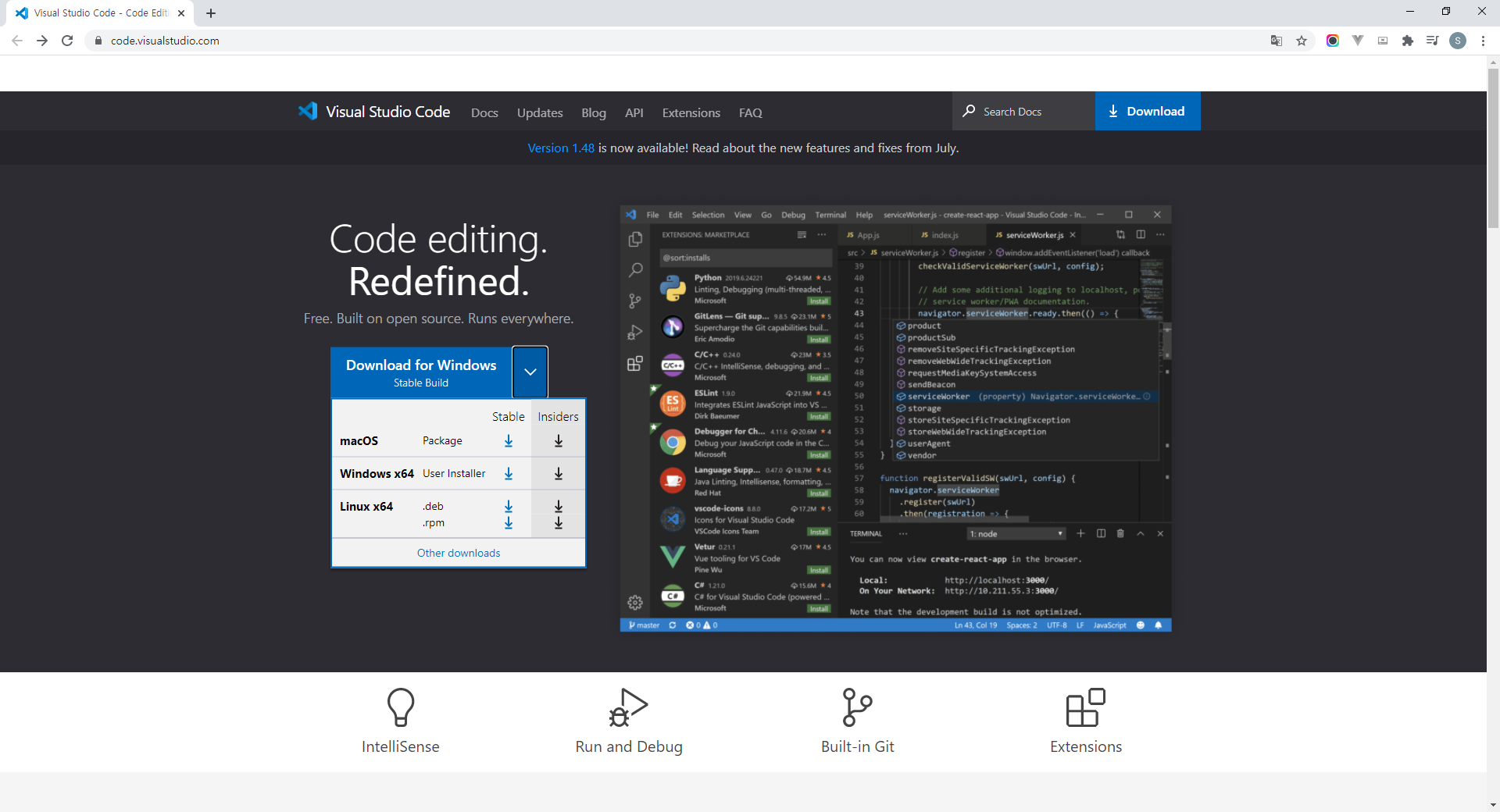Click the colorful circle extension icon
Image resolution: width=1500 pixels, height=812 pixels.
pos(1333,41)
